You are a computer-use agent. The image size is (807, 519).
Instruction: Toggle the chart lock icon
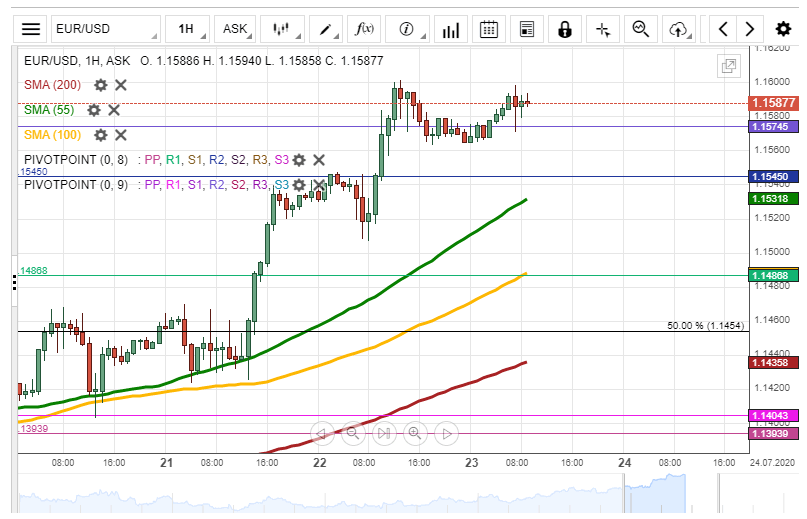(565, 29)
